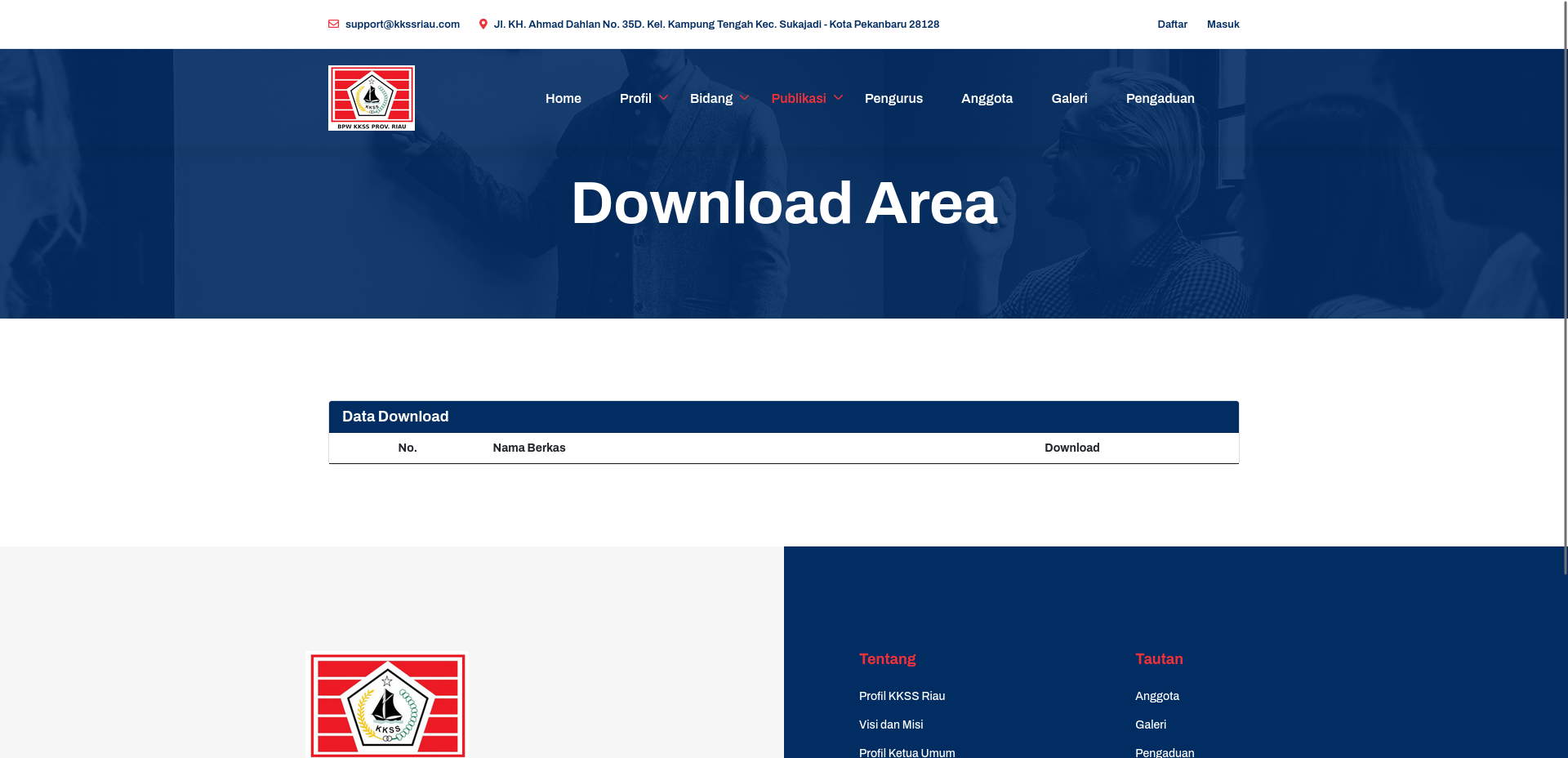This screenshot has height=758, width=1568.
Task: Click the 'Nama Berkas' column header
Action: click(x=529, y=448)
